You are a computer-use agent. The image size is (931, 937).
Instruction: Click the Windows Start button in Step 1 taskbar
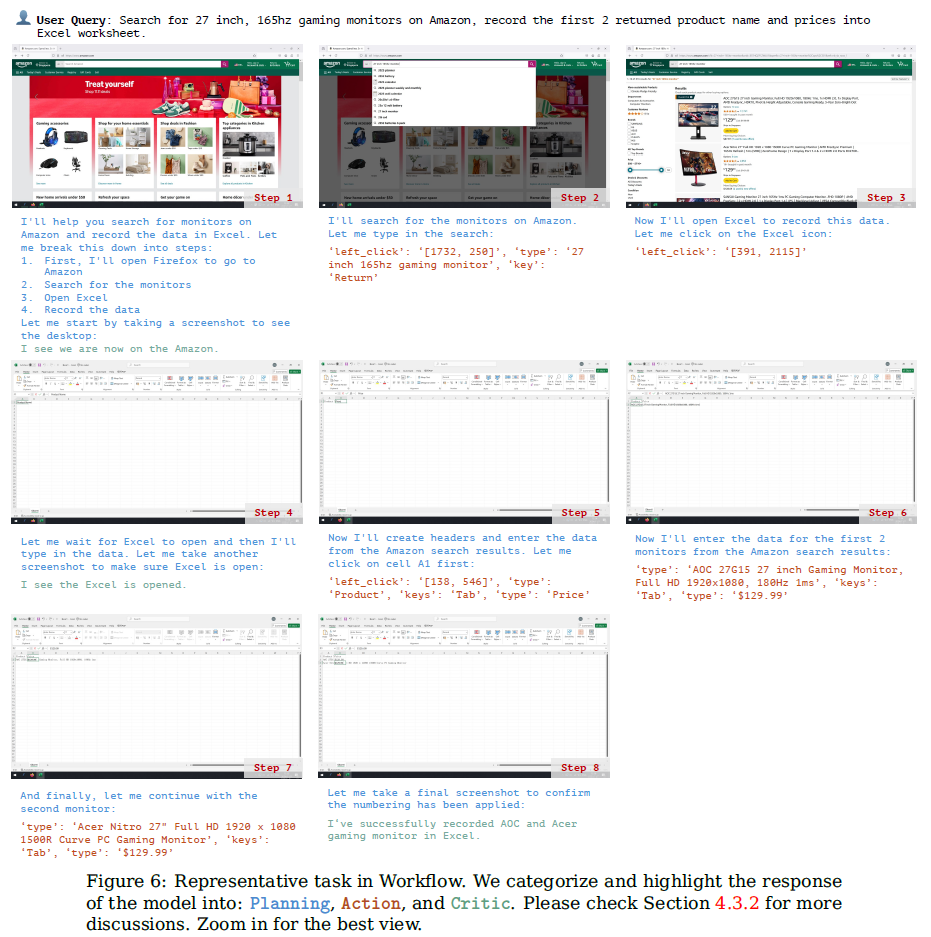pyautogui.click(x=16, y=204)
